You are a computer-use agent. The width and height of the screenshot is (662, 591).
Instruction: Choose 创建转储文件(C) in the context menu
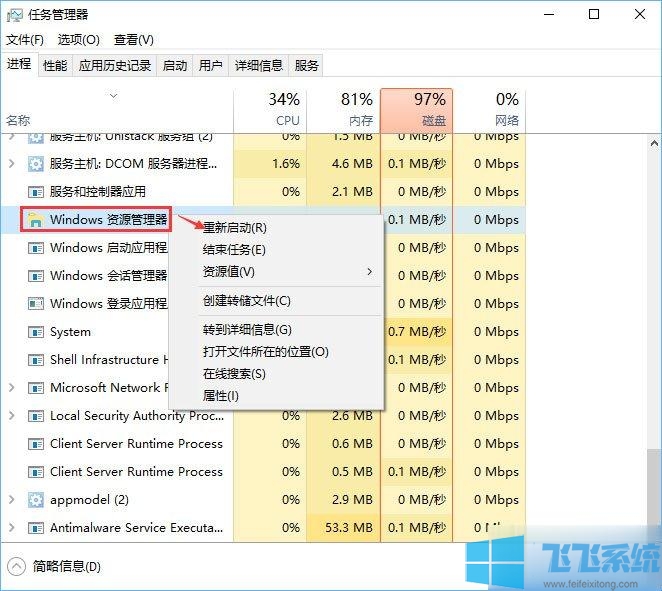276,301
